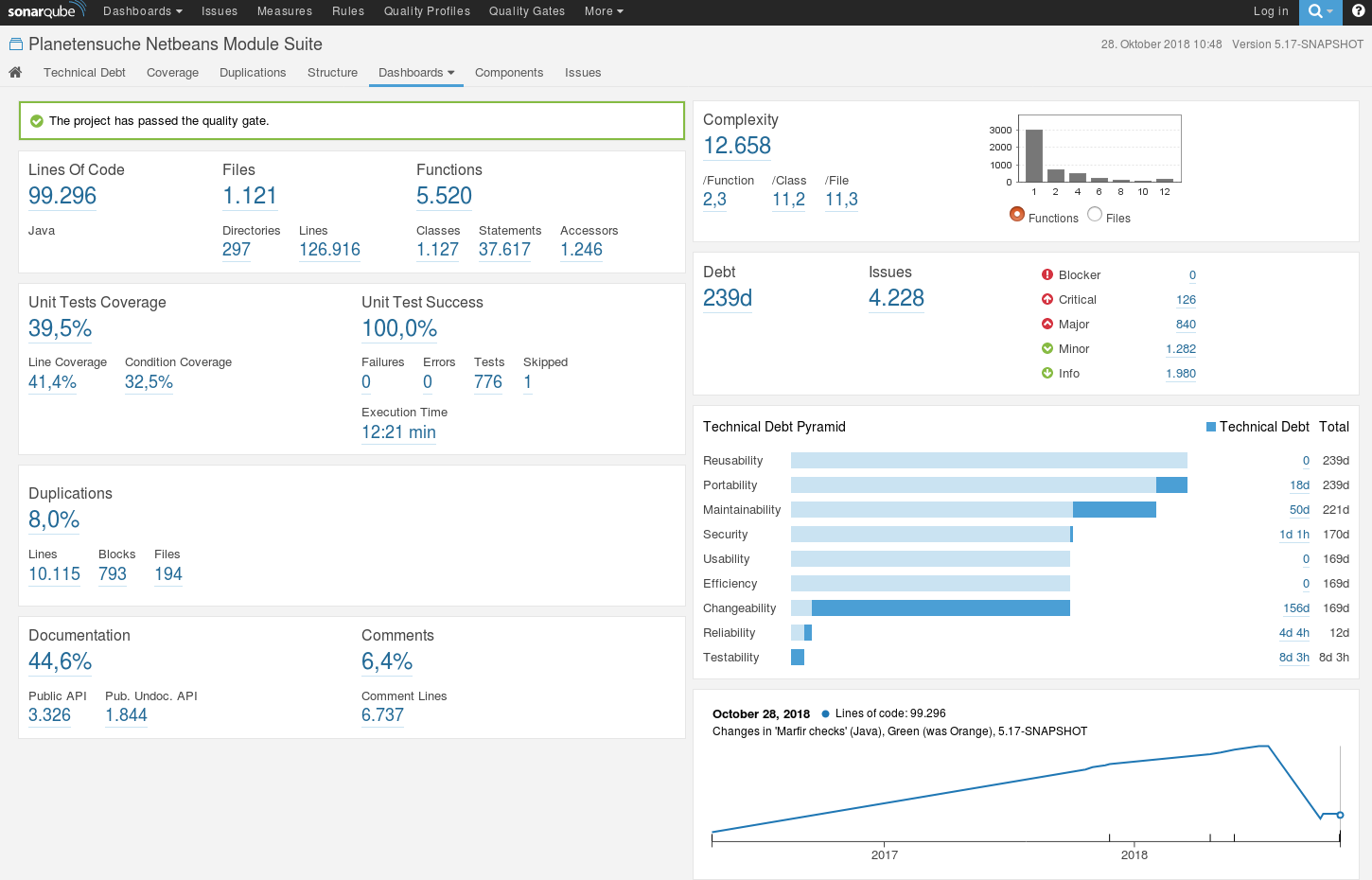Screen dimensions: 1372x880
Task: Expand the More menu
Action: pyautogui.click(x=604, y=11)
